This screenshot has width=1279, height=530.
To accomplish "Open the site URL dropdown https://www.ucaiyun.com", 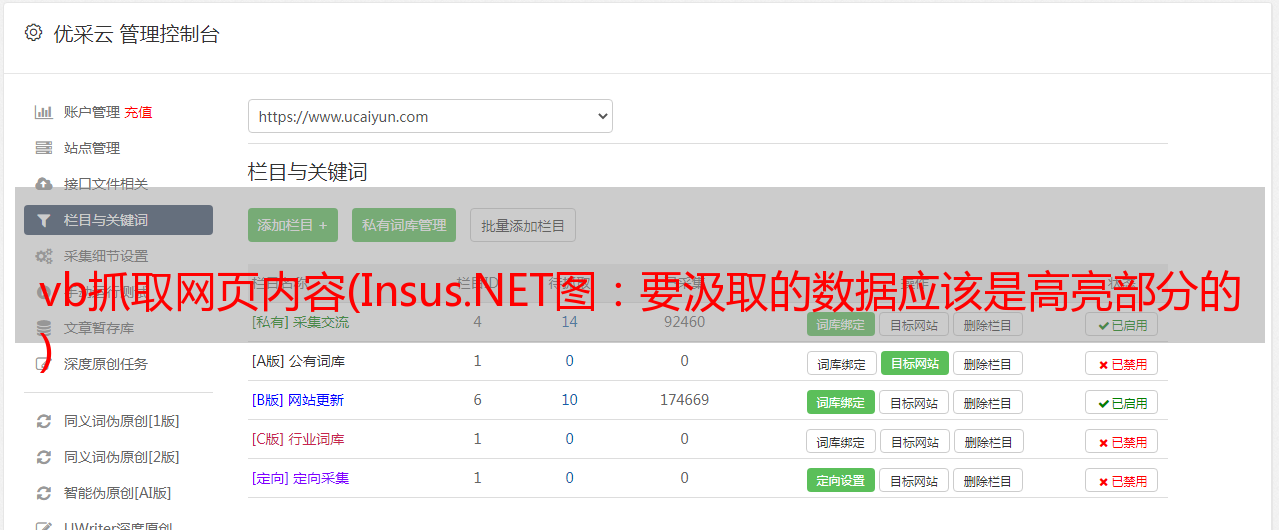I will 430,116.
